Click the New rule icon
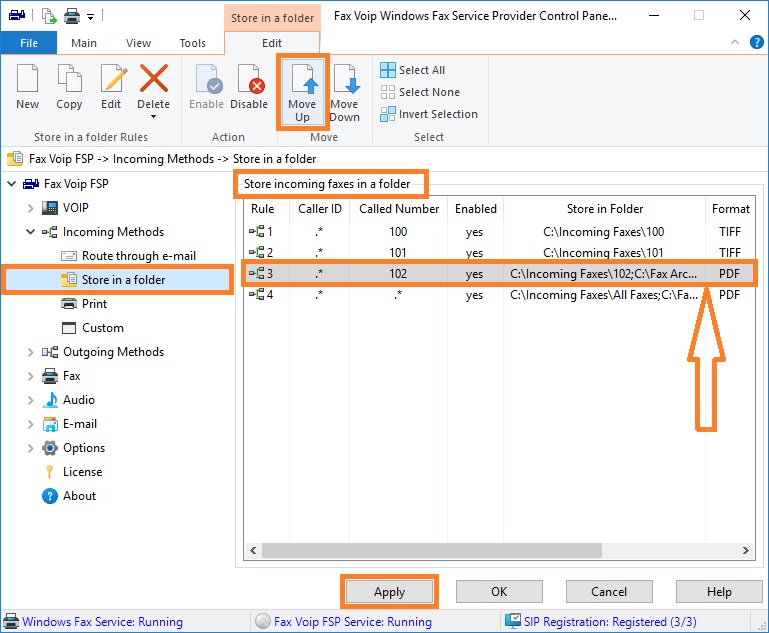769x633 pixels. pyautogui.click(x=27, y=78)
